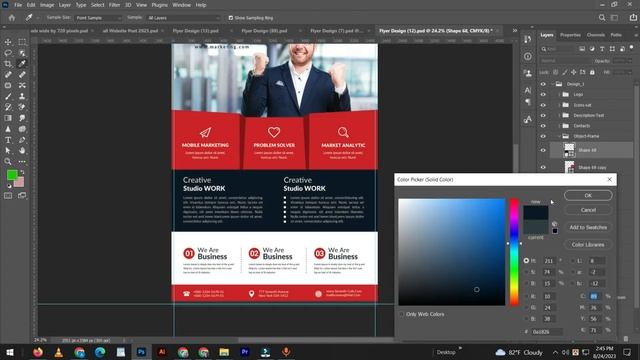Open the Share icon at top right
640x360 pixels.
633,18
